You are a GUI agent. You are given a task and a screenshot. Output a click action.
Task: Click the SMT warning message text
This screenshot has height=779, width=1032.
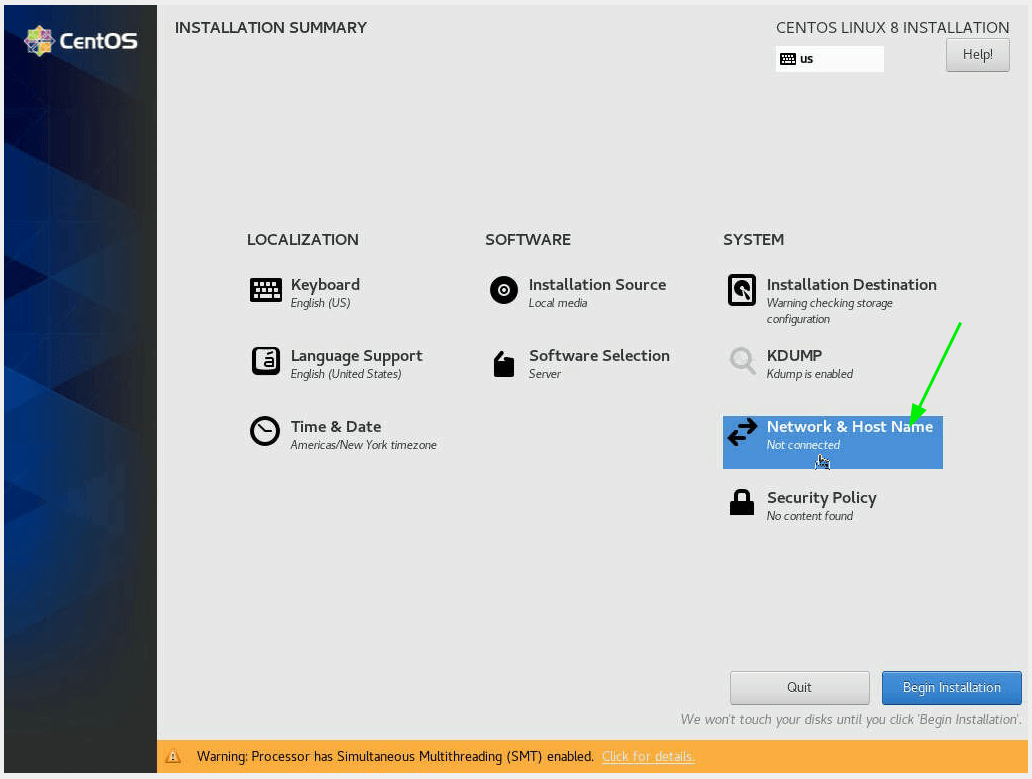click(x=395, y=756)
